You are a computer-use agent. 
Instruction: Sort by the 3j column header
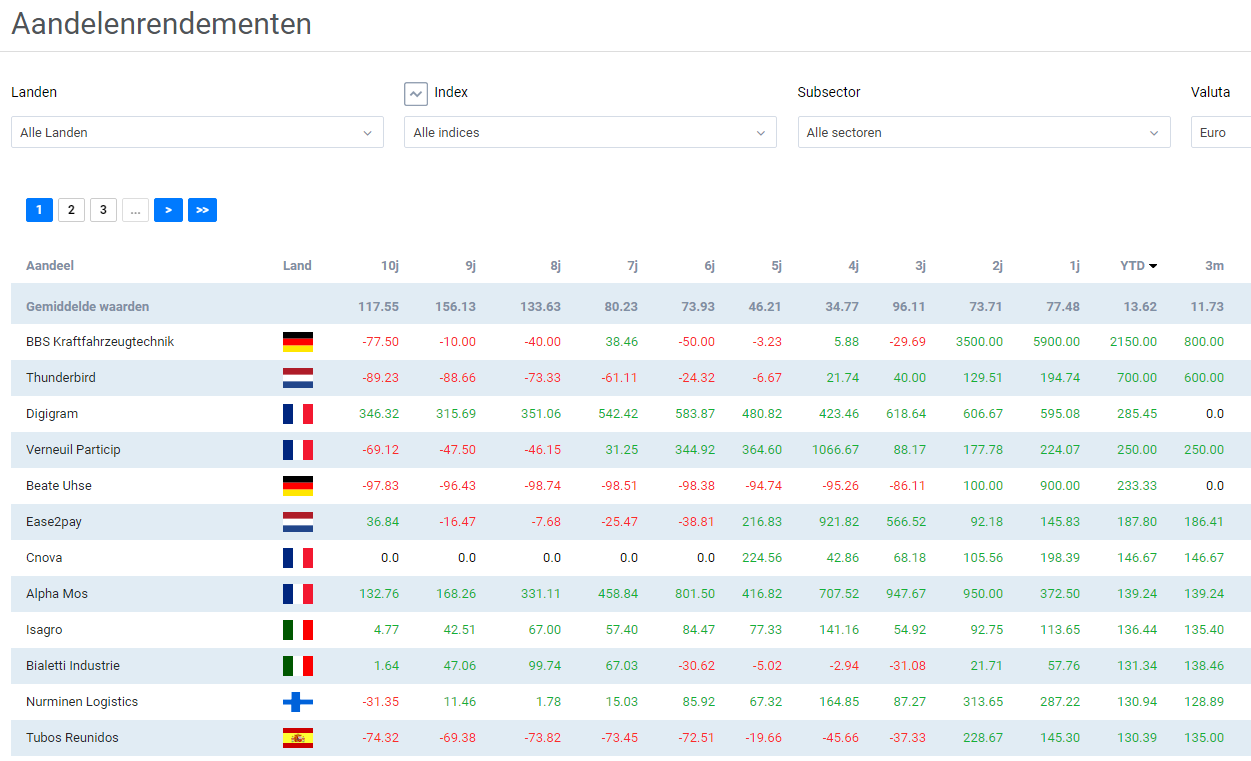[920, 266]
